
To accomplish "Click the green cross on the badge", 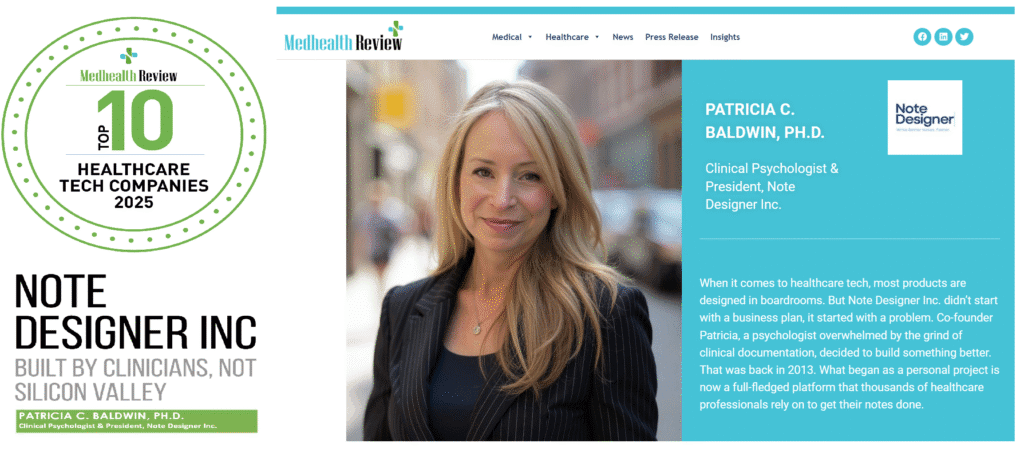I will (x=129, y=55).
